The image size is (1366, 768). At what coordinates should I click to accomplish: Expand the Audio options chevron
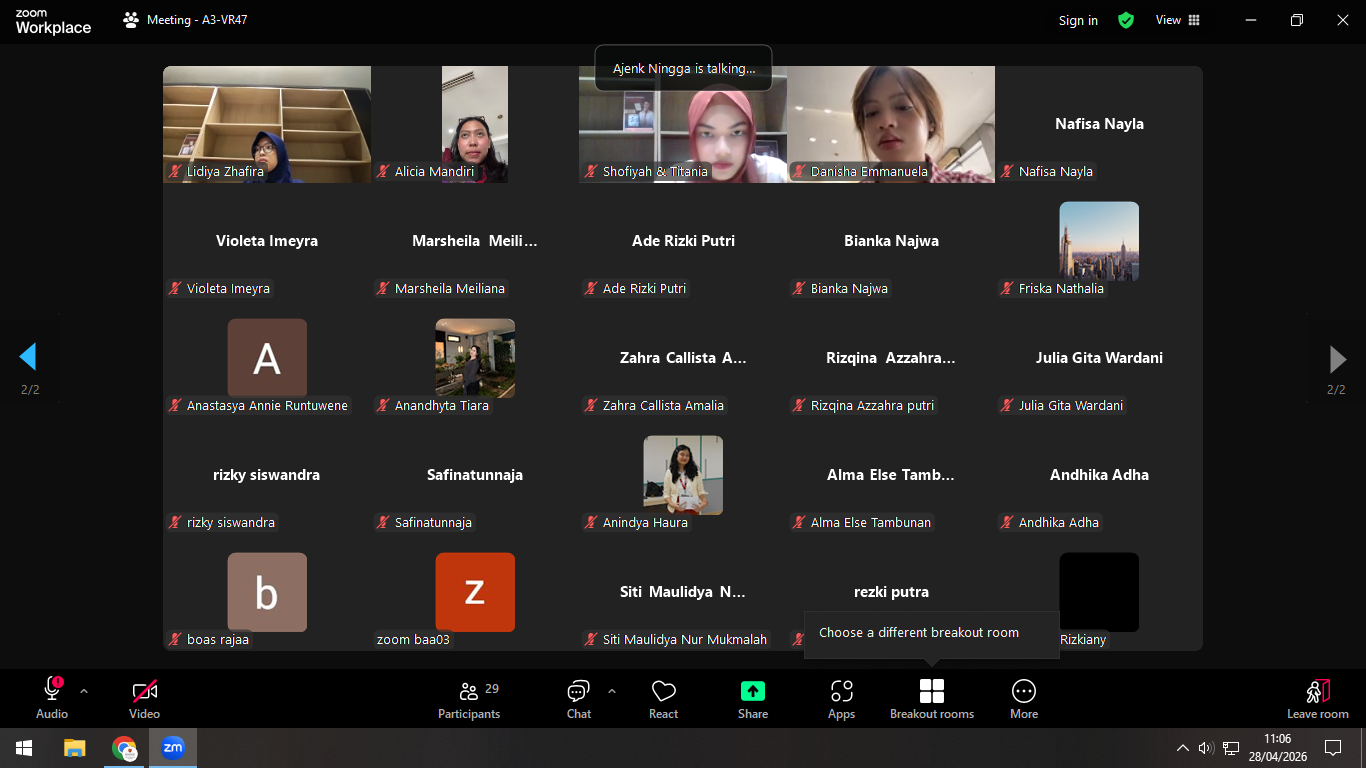[x=84, y=691]
